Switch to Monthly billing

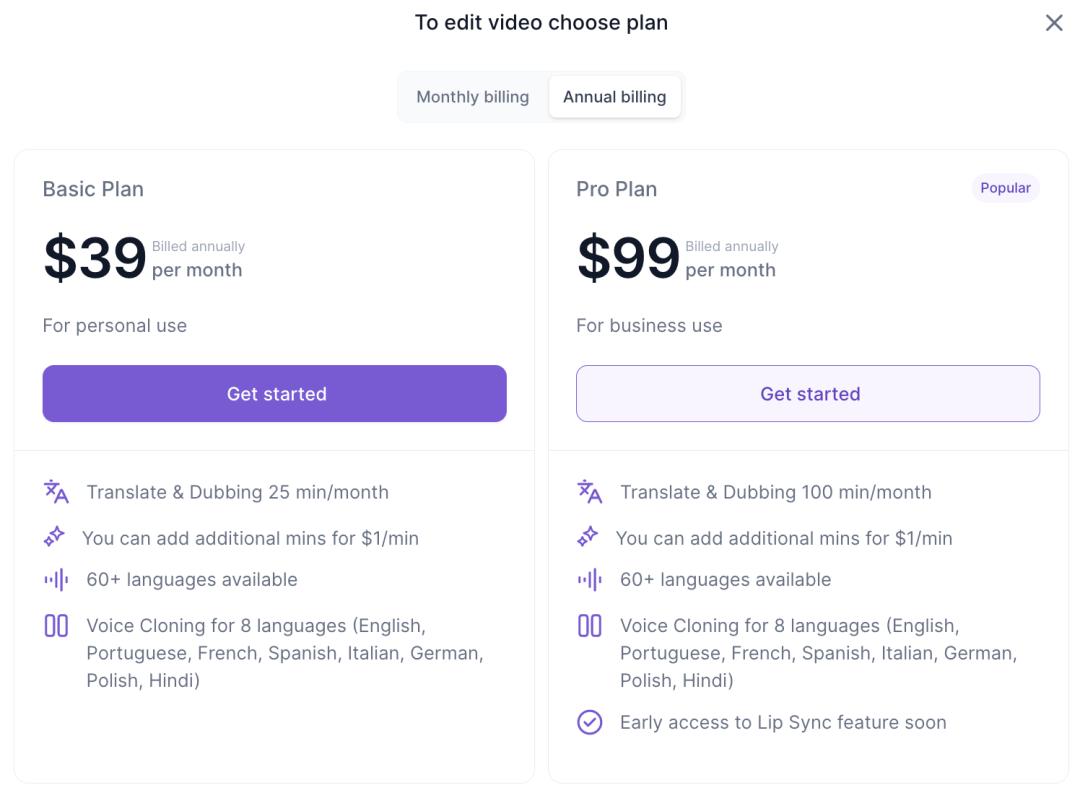point(472,97)
